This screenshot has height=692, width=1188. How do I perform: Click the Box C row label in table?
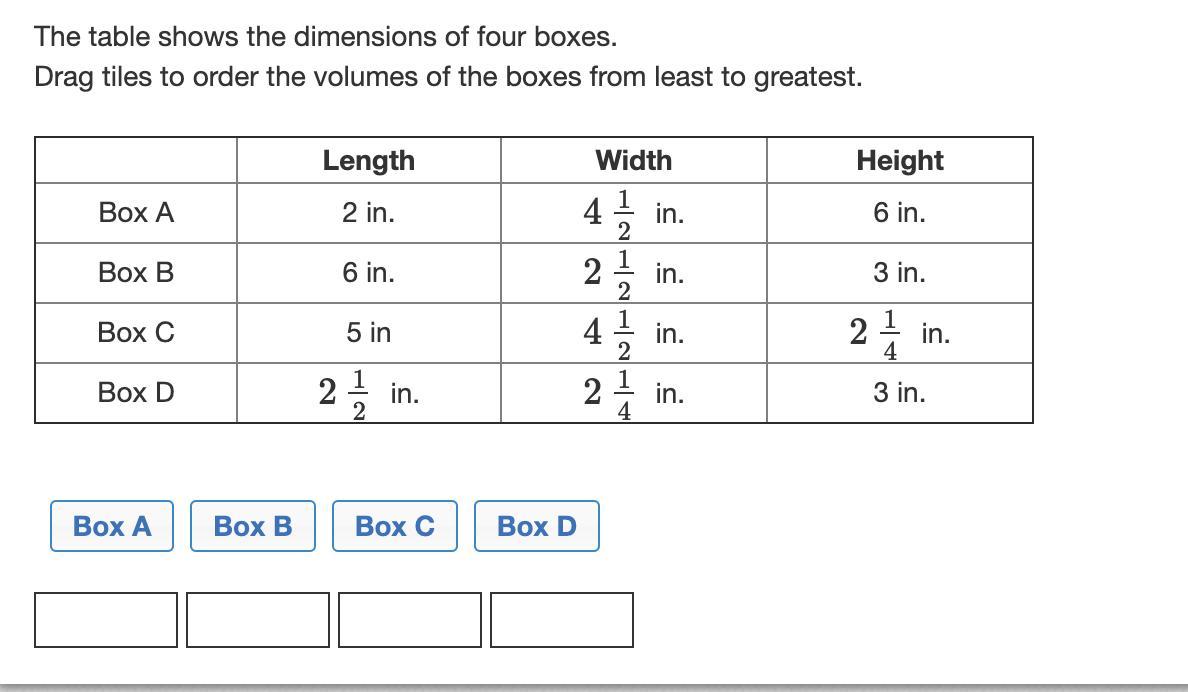point(136,333)
